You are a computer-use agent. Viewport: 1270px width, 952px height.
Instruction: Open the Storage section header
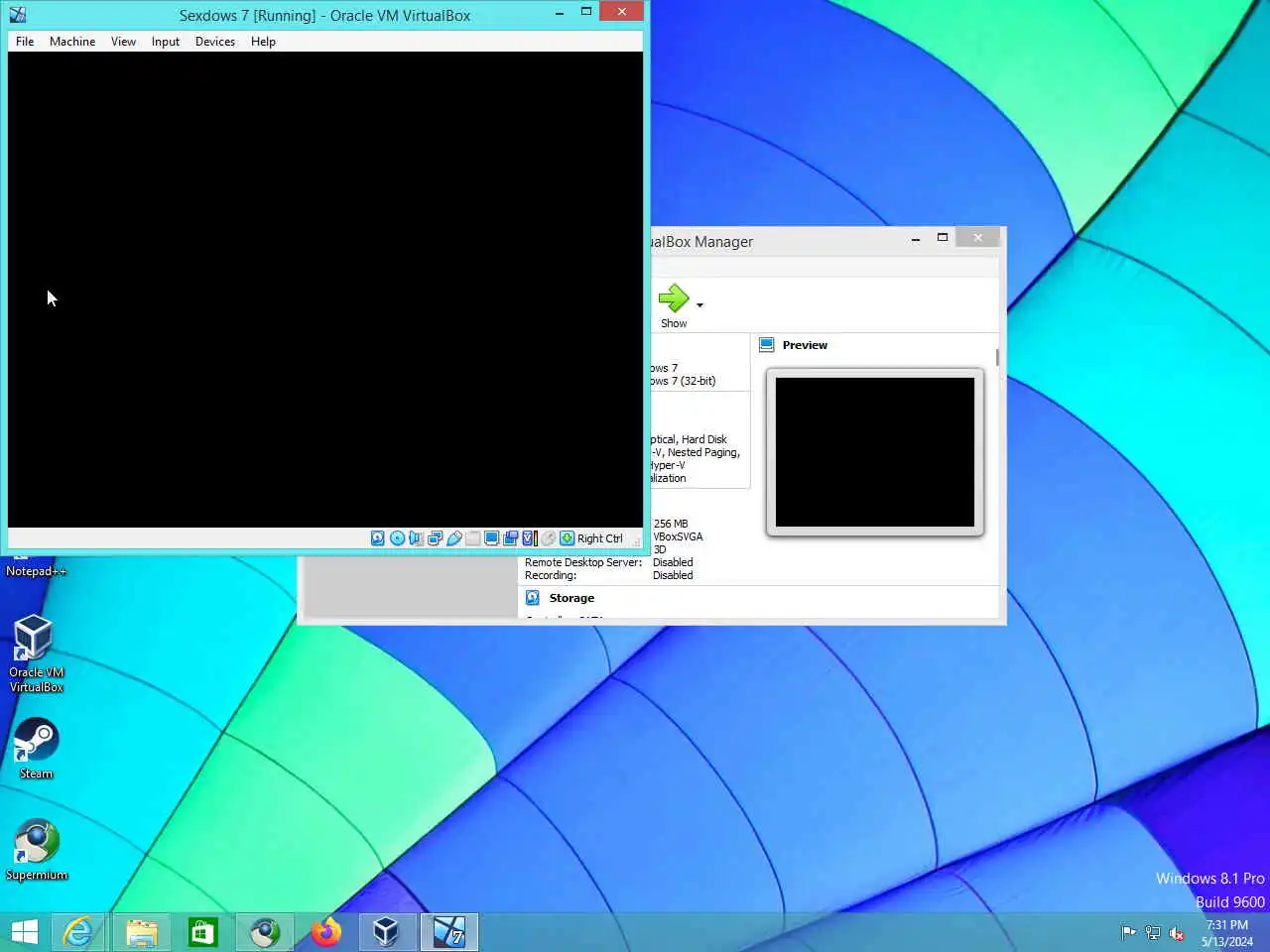pyautogui.click(x=571, y=598)
